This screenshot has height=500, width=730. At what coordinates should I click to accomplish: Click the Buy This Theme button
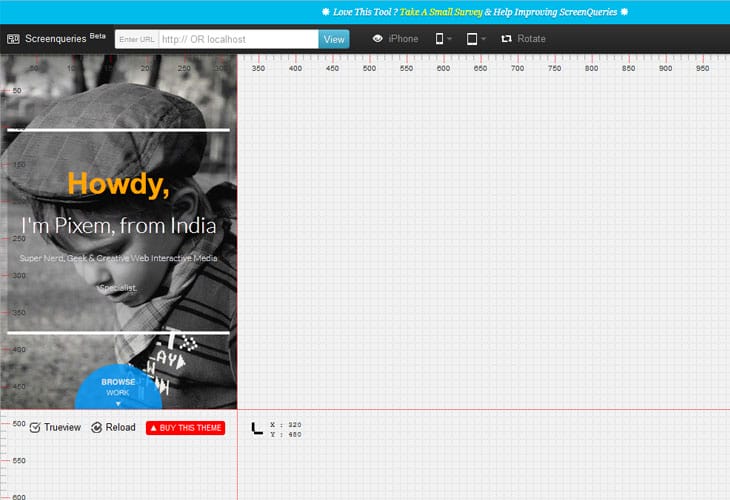185,428
